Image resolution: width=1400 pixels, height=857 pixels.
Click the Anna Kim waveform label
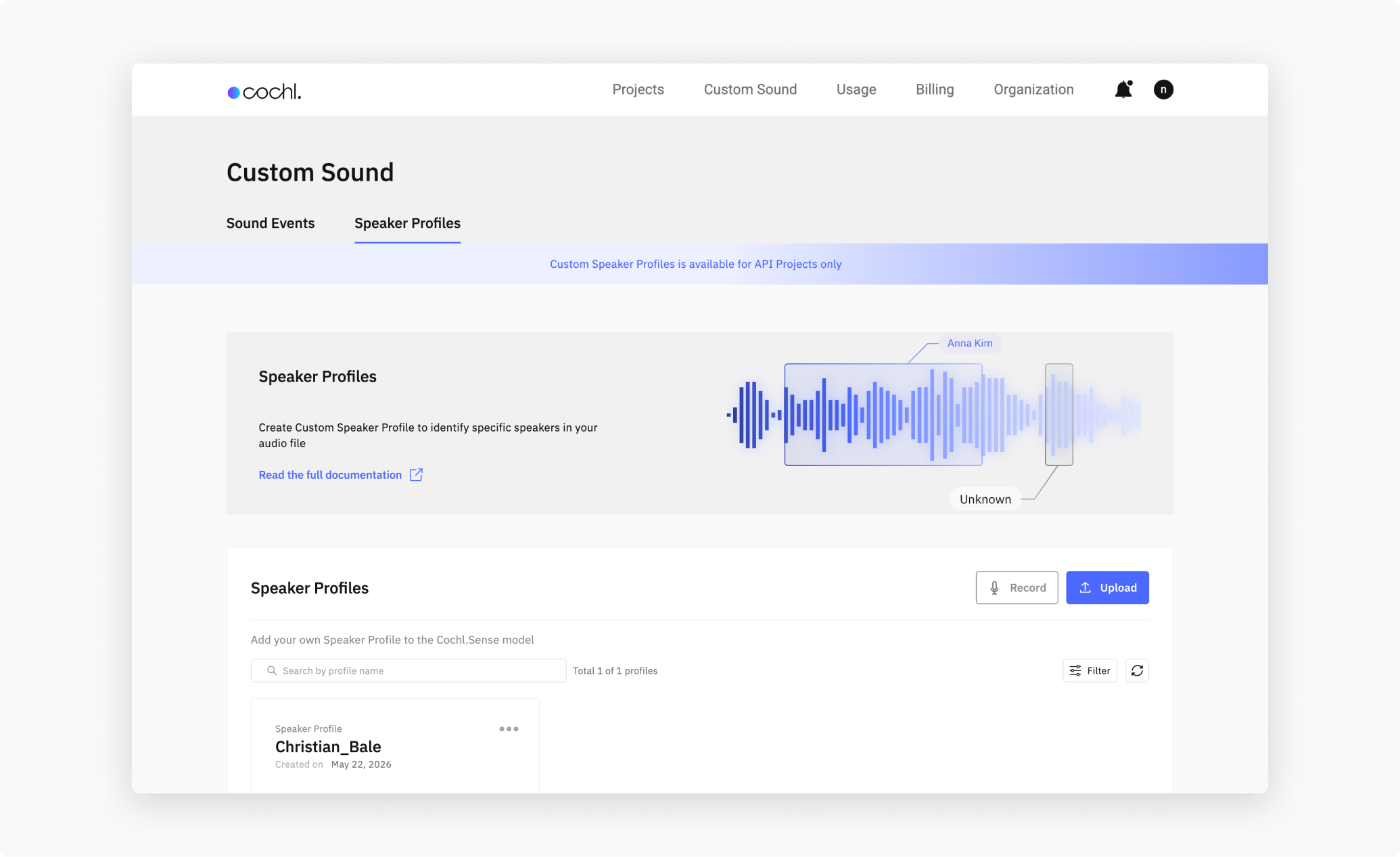tap(970, 343)
